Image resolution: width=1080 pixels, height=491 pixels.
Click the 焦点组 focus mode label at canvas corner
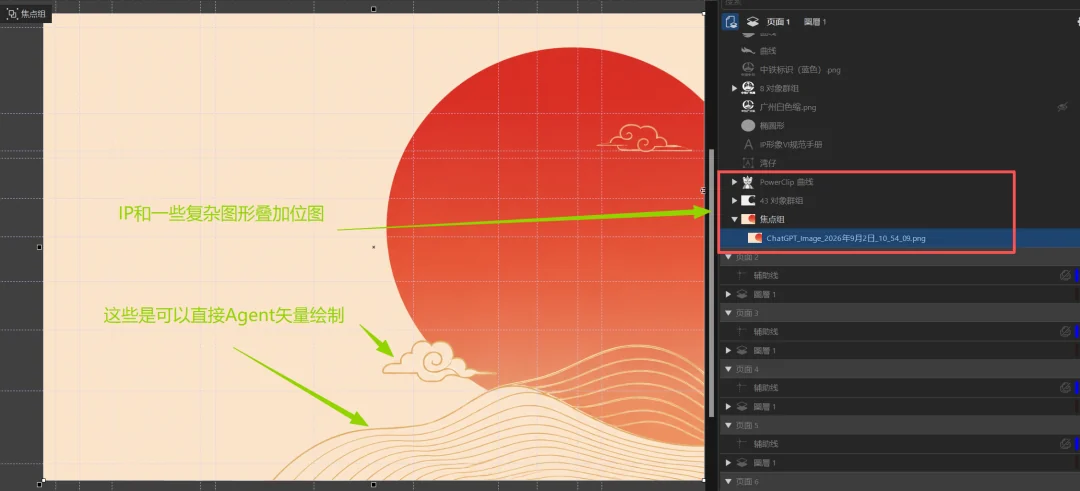click(26, 13)
